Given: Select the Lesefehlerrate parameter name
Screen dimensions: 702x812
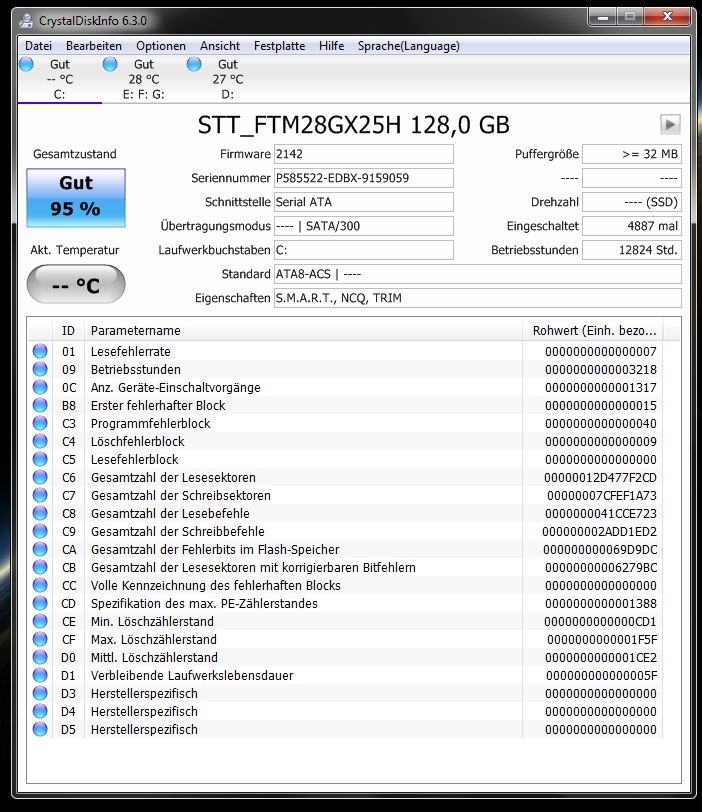Looking at the screenshot, I should pyautogui.click(x=130, y=352).
